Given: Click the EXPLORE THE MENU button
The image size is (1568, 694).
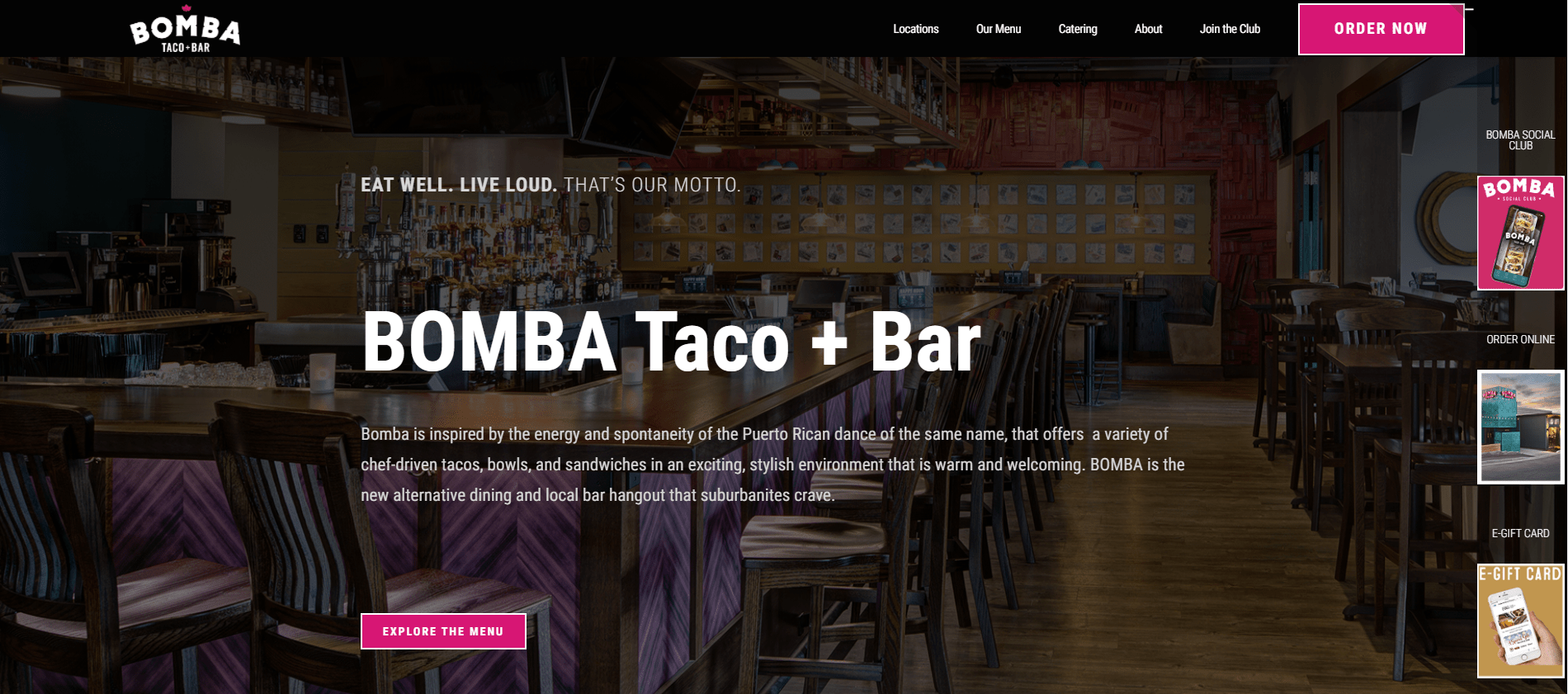Looking at the screenshot, I should 443,631.
